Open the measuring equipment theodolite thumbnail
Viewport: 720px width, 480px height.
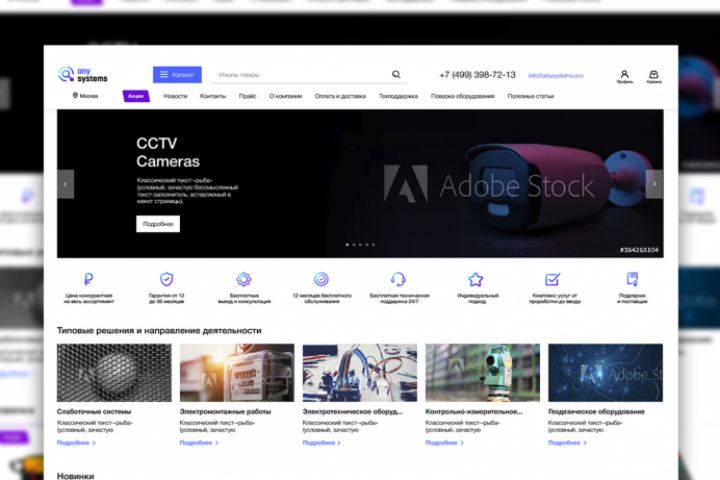[x=483, y=373]
